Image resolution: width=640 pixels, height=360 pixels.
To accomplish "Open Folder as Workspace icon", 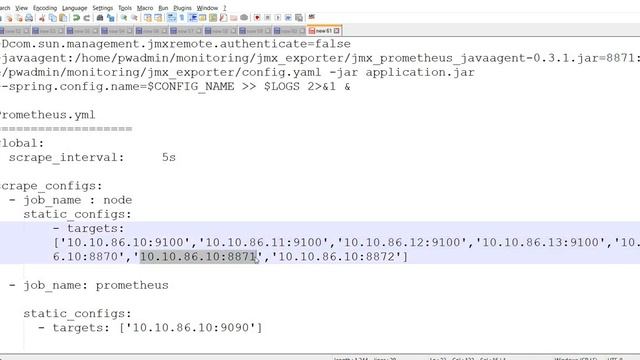I will [x=233, y=18].
